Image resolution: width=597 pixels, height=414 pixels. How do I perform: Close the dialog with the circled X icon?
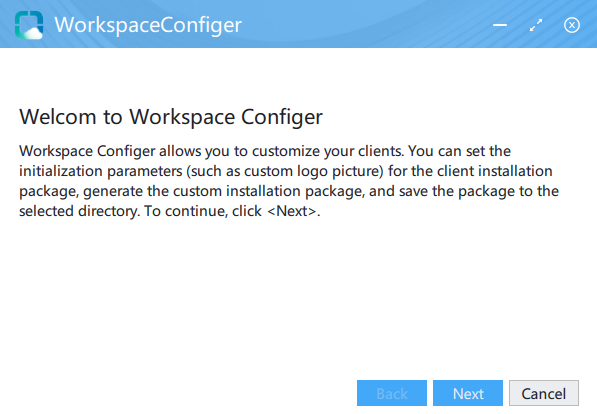tap(571, 25)
